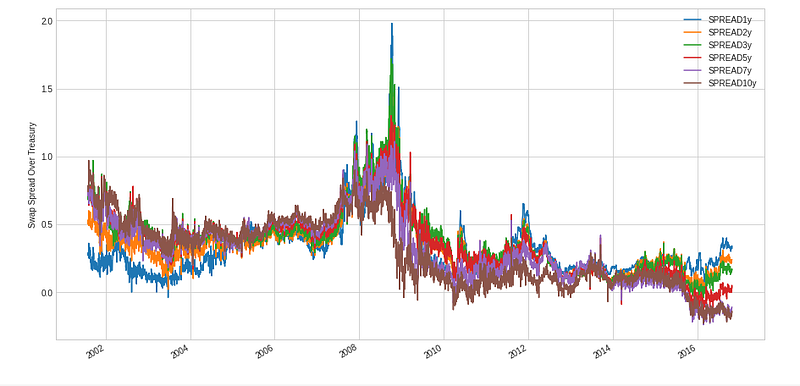Click the red SPREAD5y legend line
The image size is (800, 386).
(x=693, y=58)
